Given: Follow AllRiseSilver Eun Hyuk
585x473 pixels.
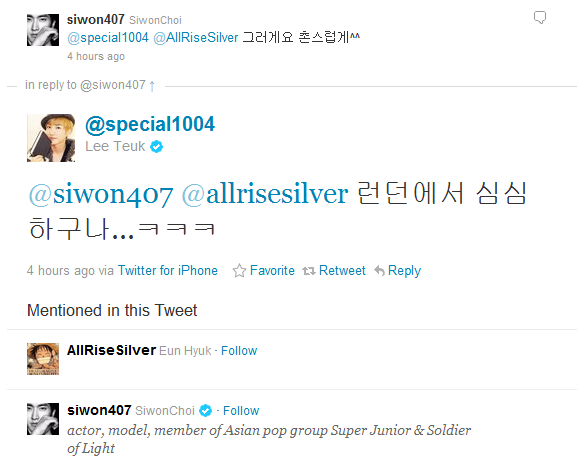Looking at the screenshot, I should tap(239, 351).
